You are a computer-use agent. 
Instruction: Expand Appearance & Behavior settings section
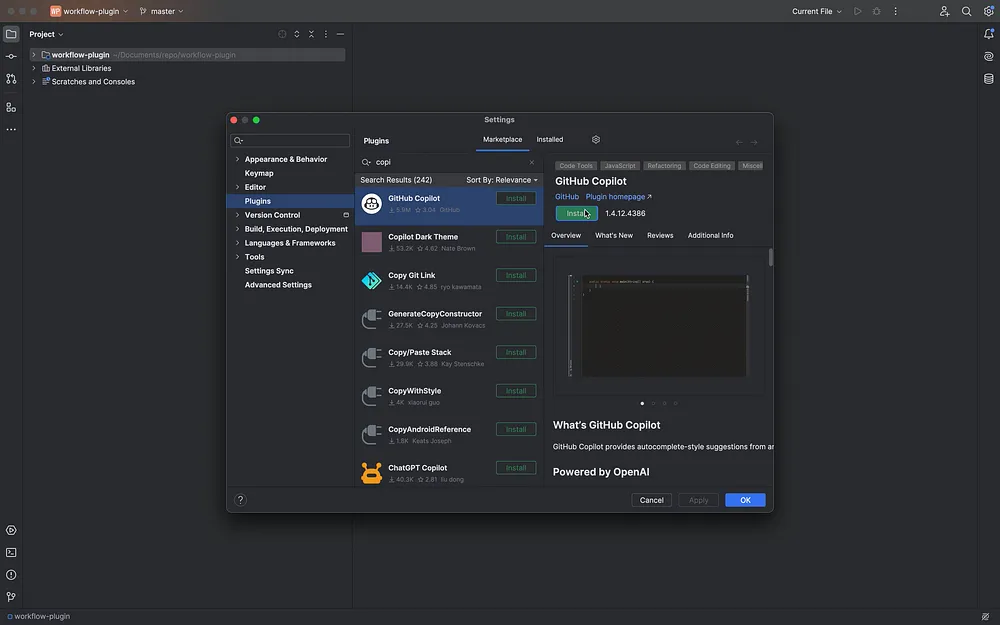click(x=237, y=159)
